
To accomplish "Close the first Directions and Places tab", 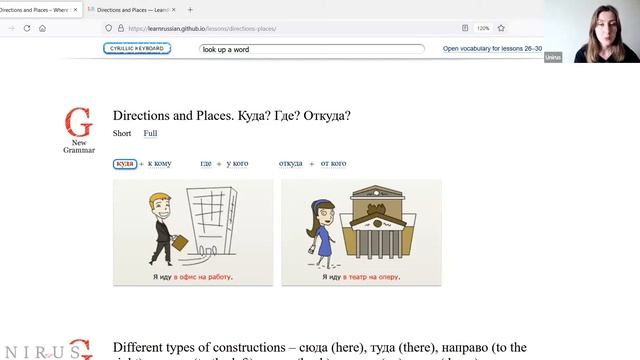I will click(x=76, y=10).
